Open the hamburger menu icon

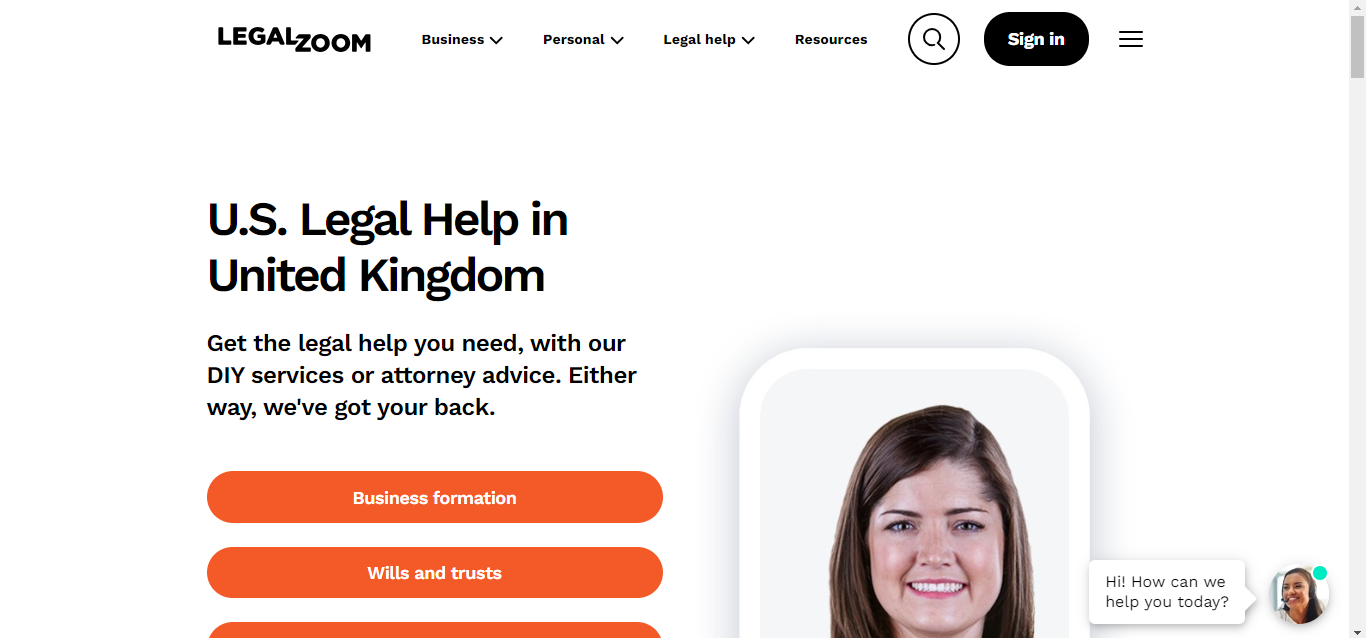[1131, 39]
